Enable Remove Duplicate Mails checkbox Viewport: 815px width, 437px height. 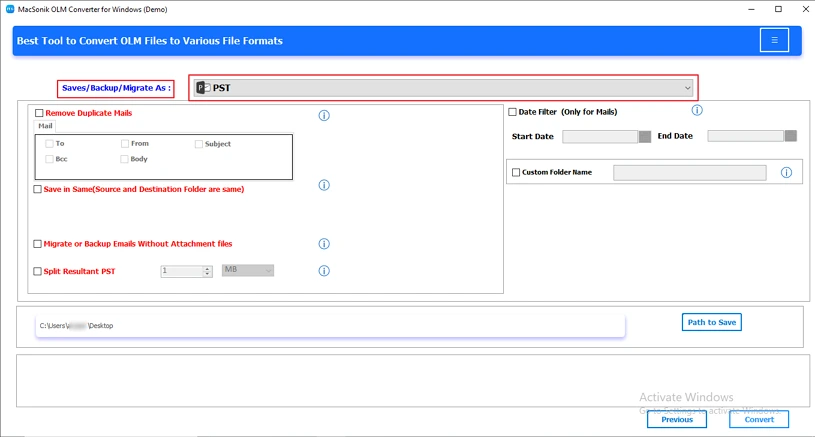39,113
